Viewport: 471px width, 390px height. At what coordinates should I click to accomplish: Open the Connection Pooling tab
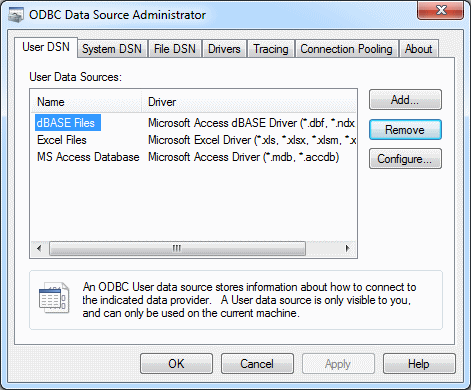coord(346,49)
